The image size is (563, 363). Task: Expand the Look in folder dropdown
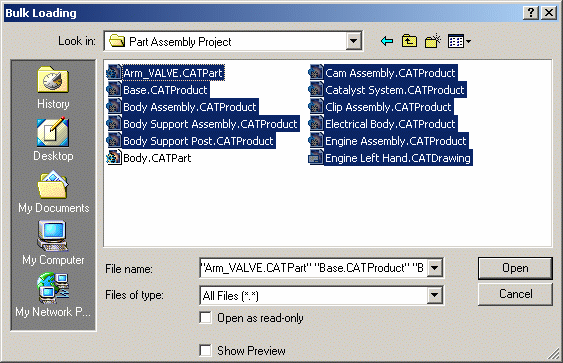[x=353, y=42]
